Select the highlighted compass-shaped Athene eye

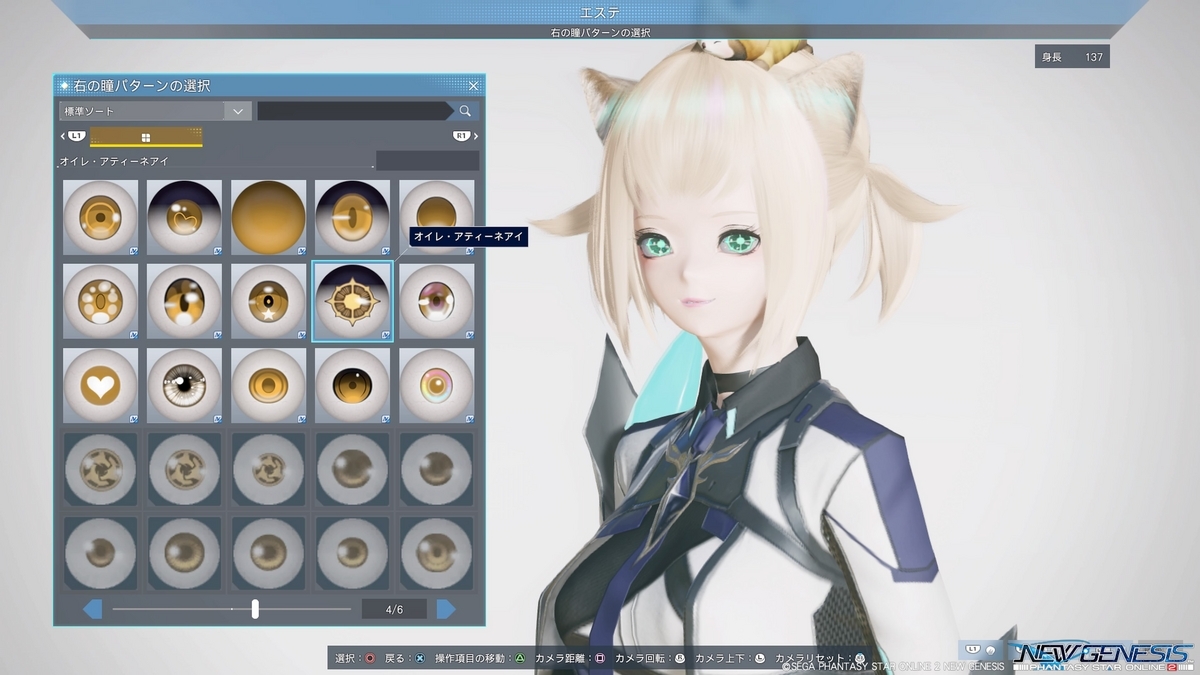353,301
